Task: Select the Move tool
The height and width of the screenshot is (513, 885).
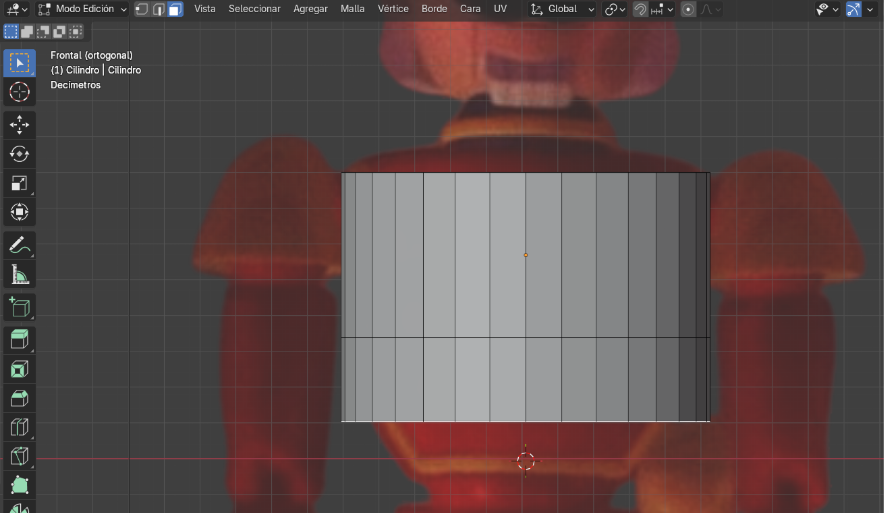Action: (19, 125)
